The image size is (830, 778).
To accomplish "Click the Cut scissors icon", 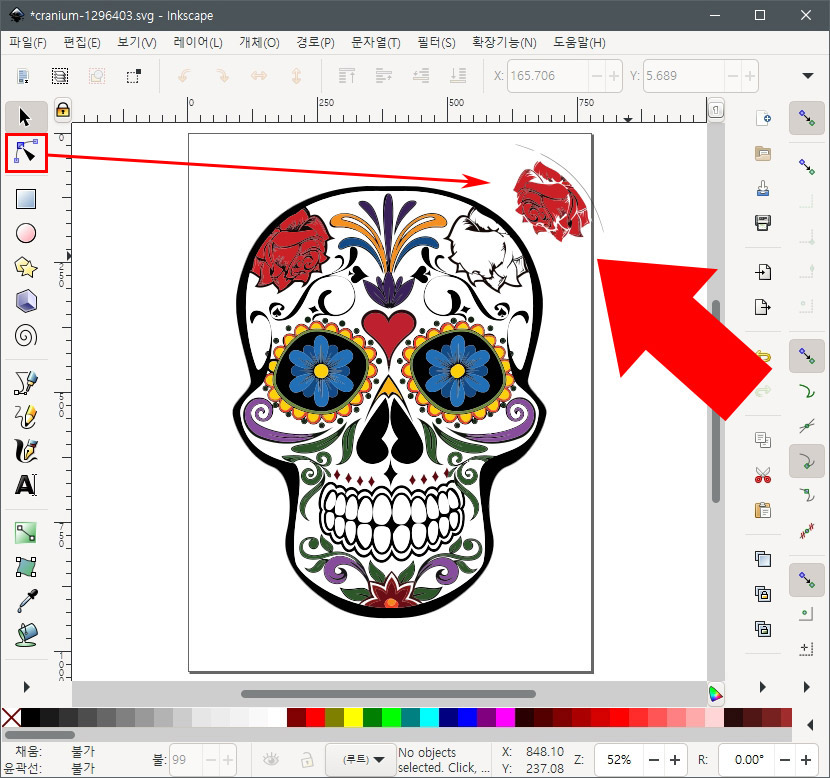I will point(763,475).
